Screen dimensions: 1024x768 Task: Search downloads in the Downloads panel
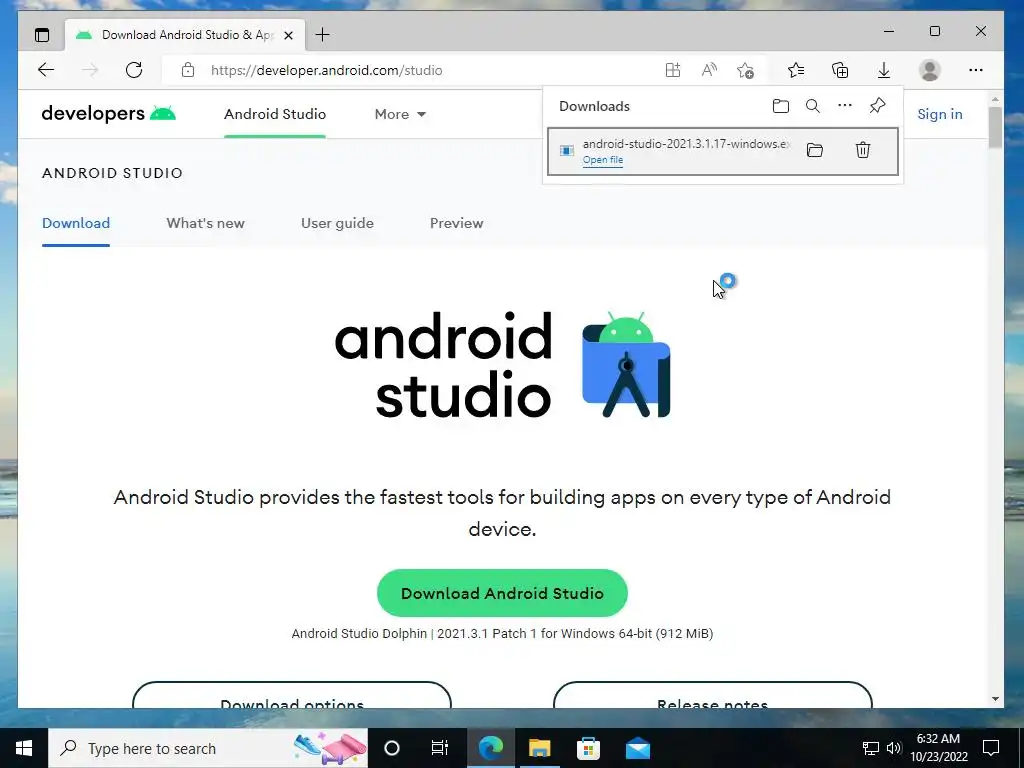point(812,106)
